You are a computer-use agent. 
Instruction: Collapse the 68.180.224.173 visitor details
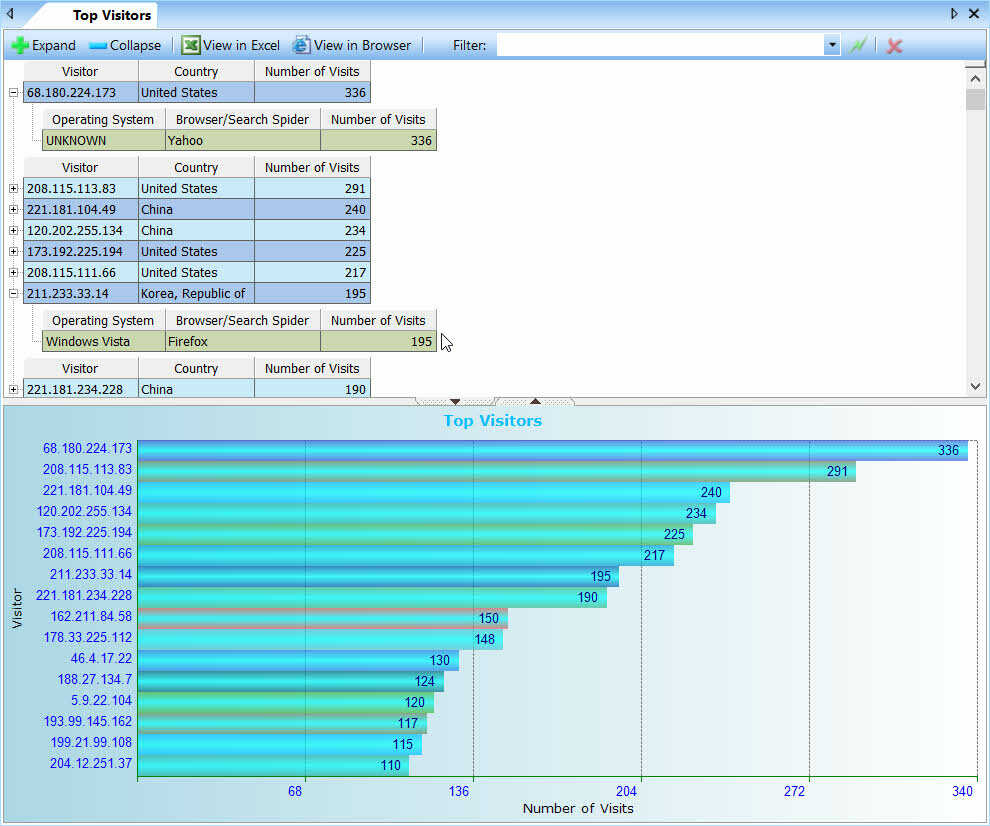click(x=12, y=92)
